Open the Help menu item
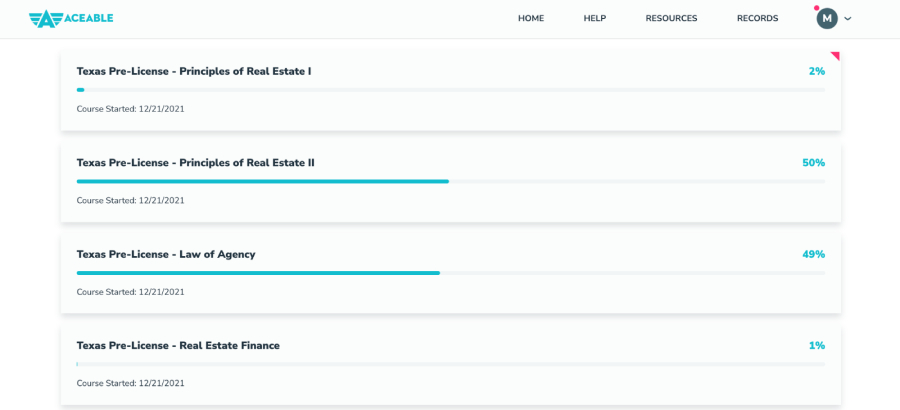Screen dimensions: 900x410 click(595, 18)
